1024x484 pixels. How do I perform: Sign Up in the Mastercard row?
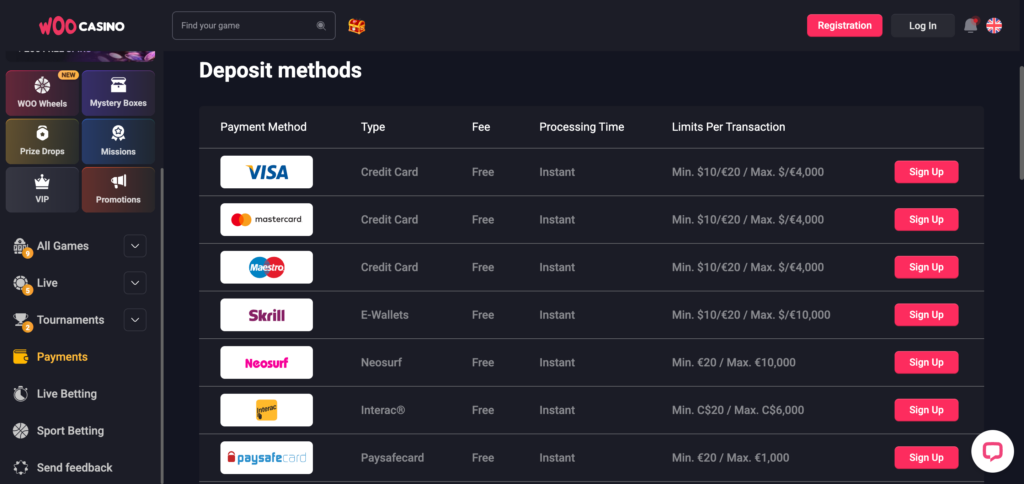point(926,219)
